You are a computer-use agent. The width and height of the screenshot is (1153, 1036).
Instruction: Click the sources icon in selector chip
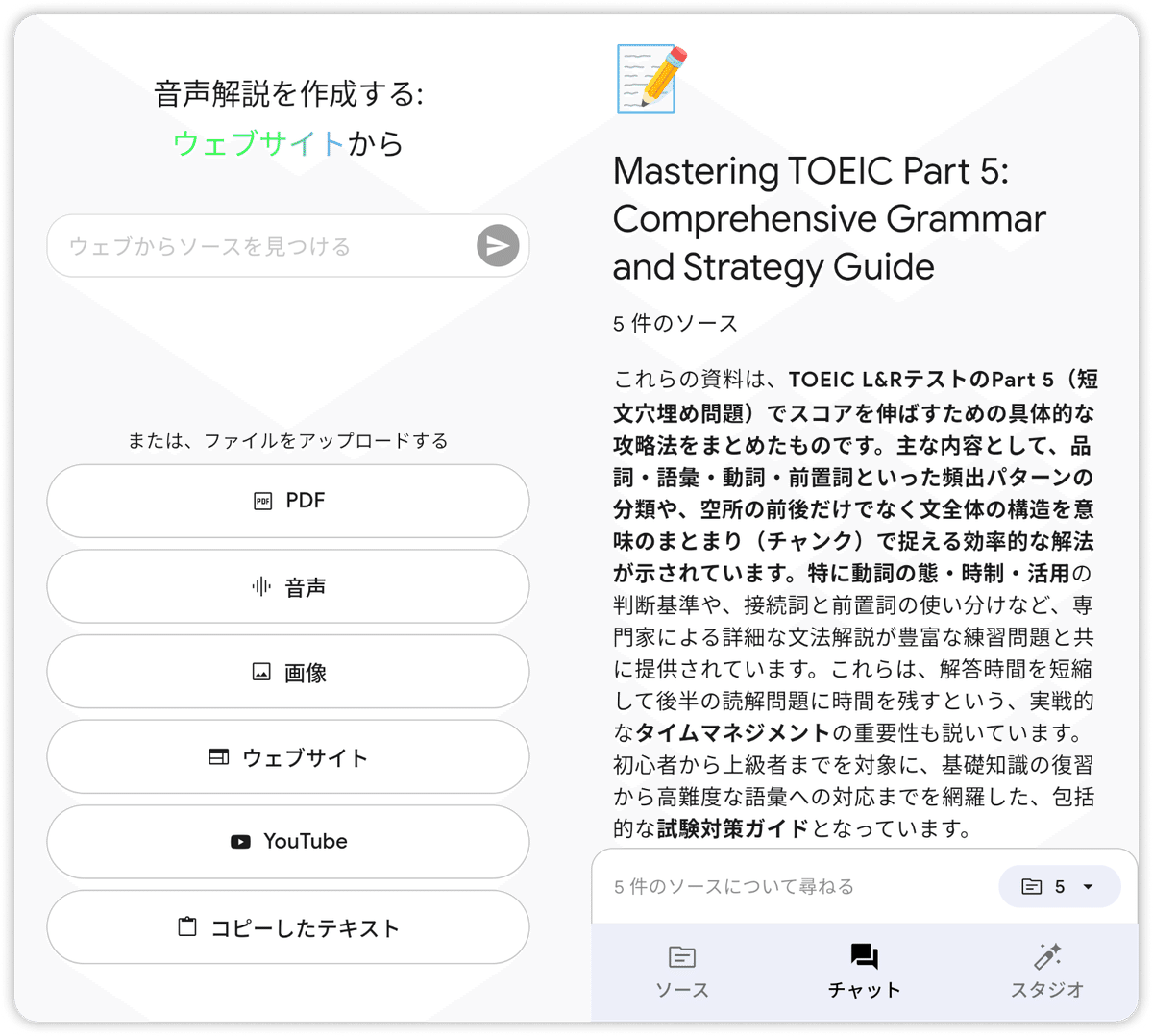tap(1031, 886)
